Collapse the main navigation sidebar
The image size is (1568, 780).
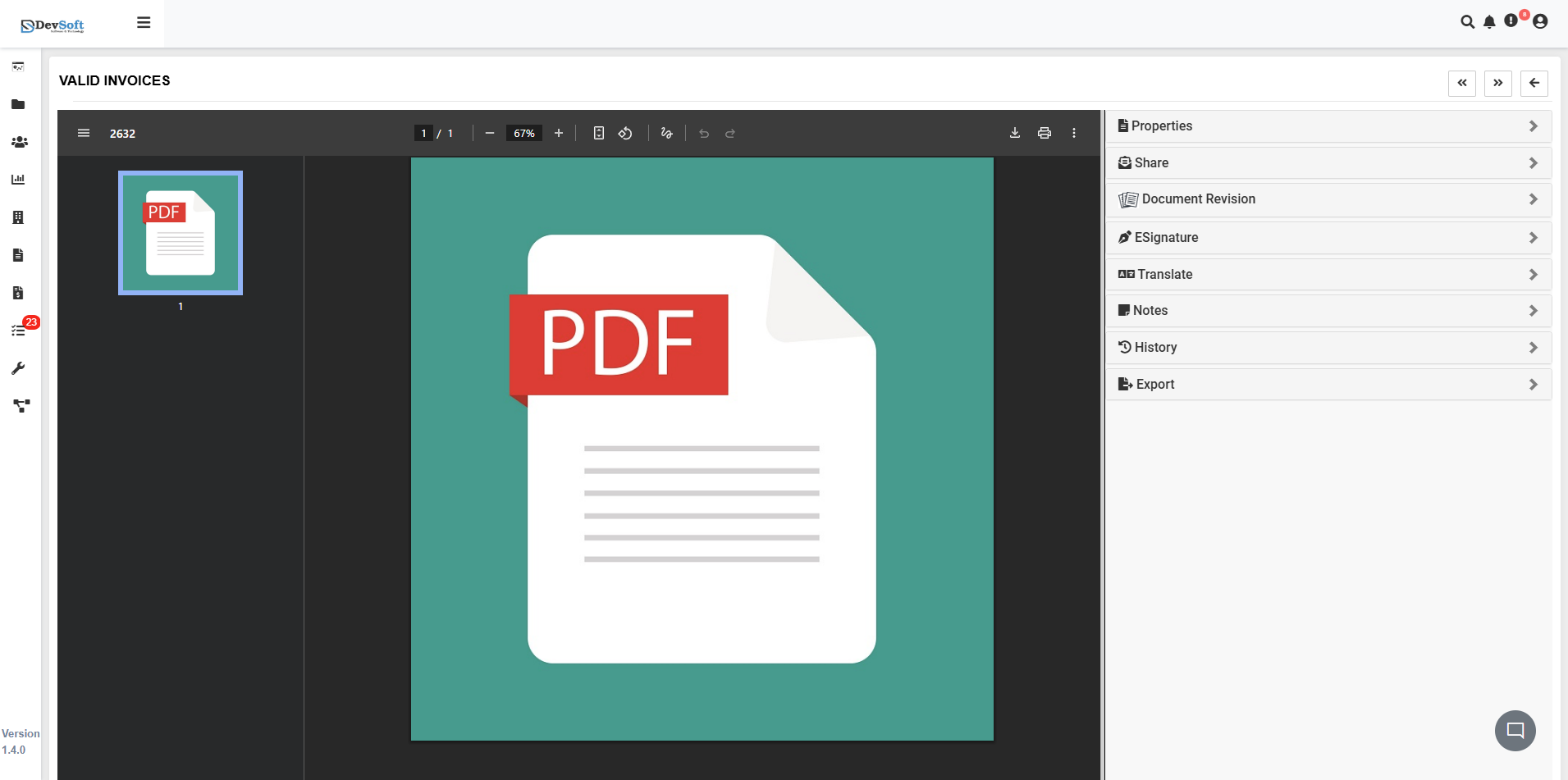click(x=144, y=22)
